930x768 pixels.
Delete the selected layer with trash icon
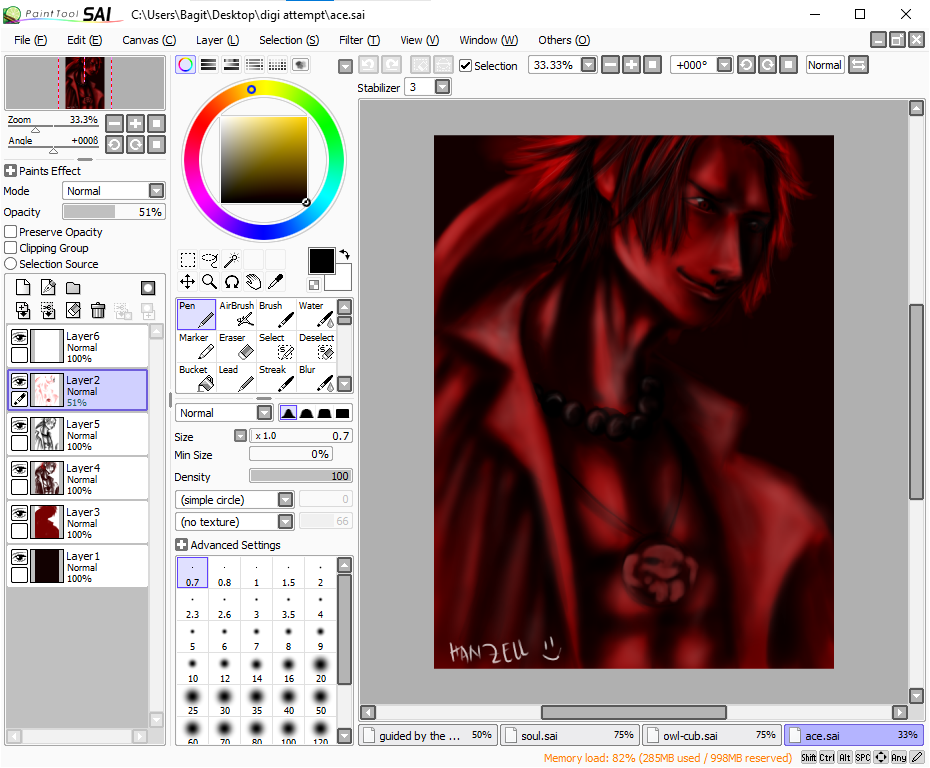pyautogui.click(x=98, y=310)
